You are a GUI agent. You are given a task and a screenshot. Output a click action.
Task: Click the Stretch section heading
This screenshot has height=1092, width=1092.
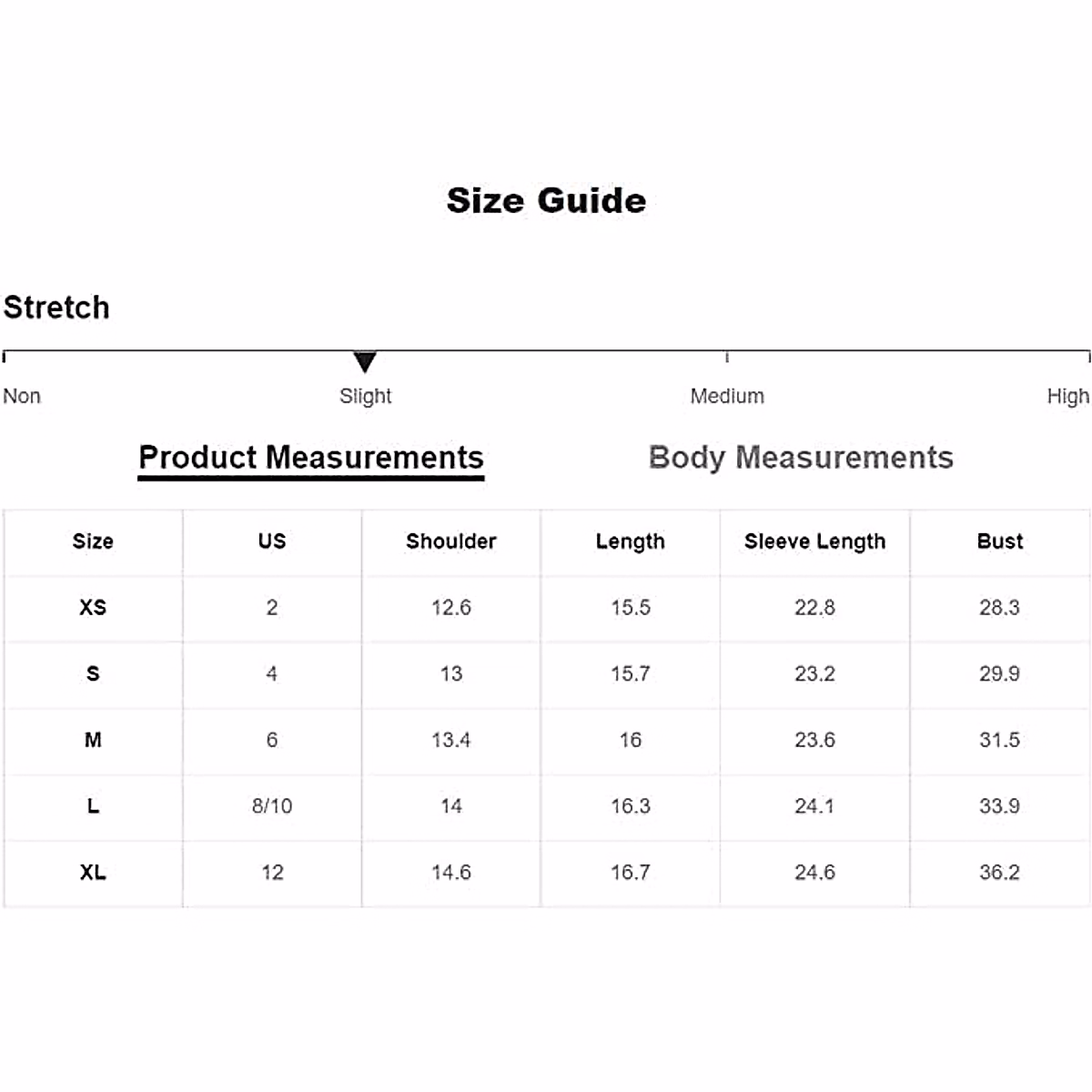56,308
